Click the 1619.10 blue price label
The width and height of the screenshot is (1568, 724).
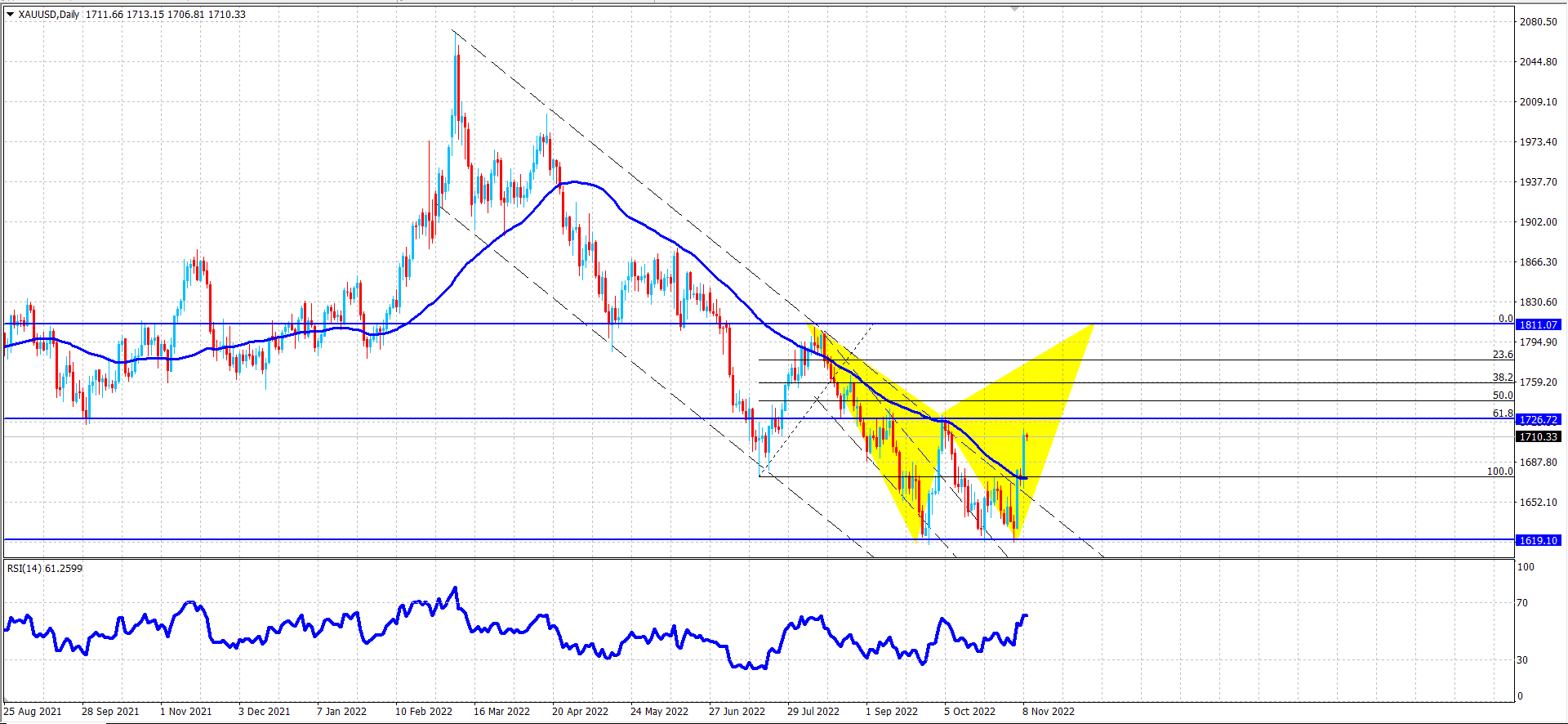pos(1539,540)
